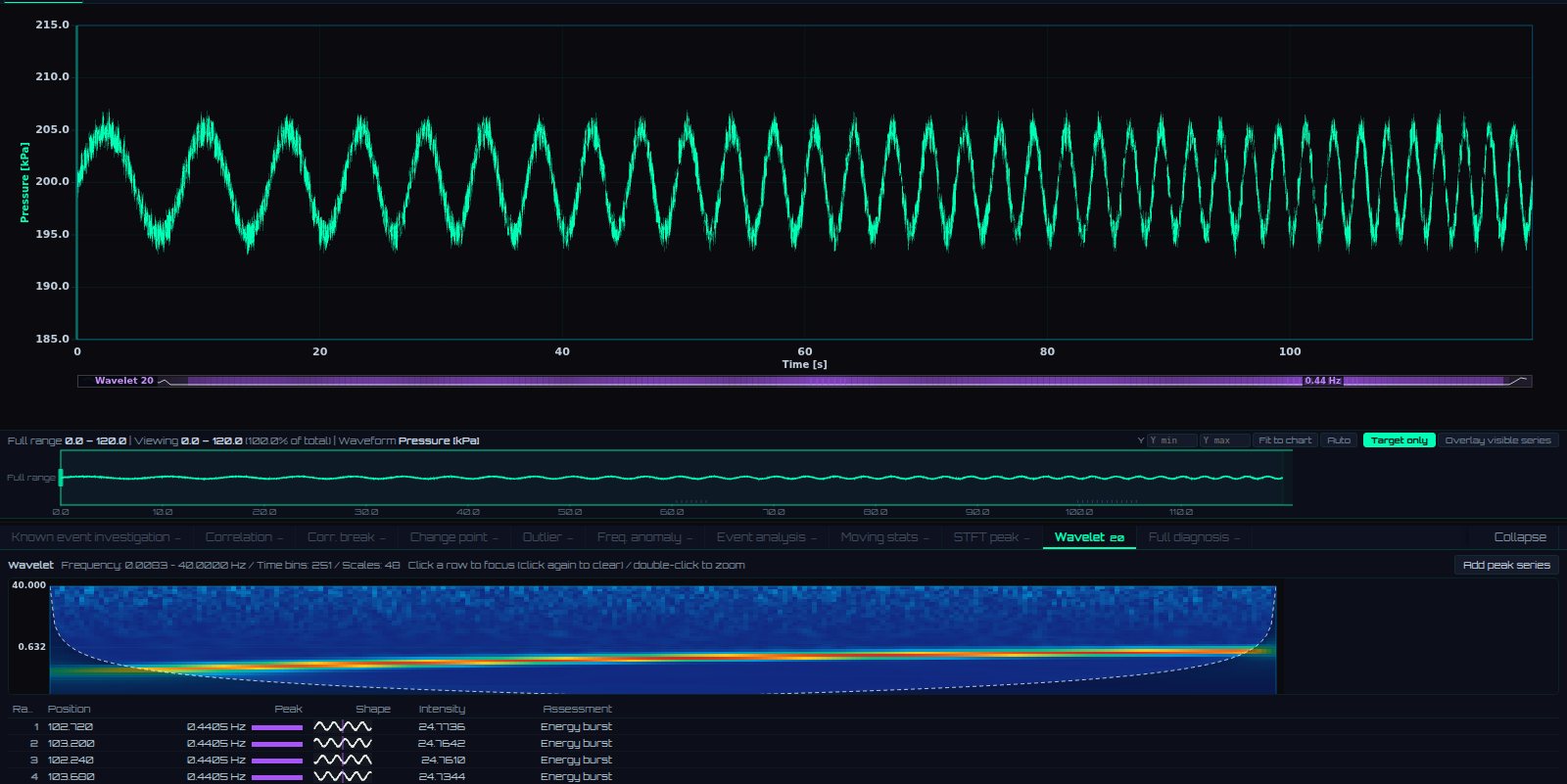Enable Overlay visible series
The width and height of the screenshot is (1567, 784).
coord(1497,440)
